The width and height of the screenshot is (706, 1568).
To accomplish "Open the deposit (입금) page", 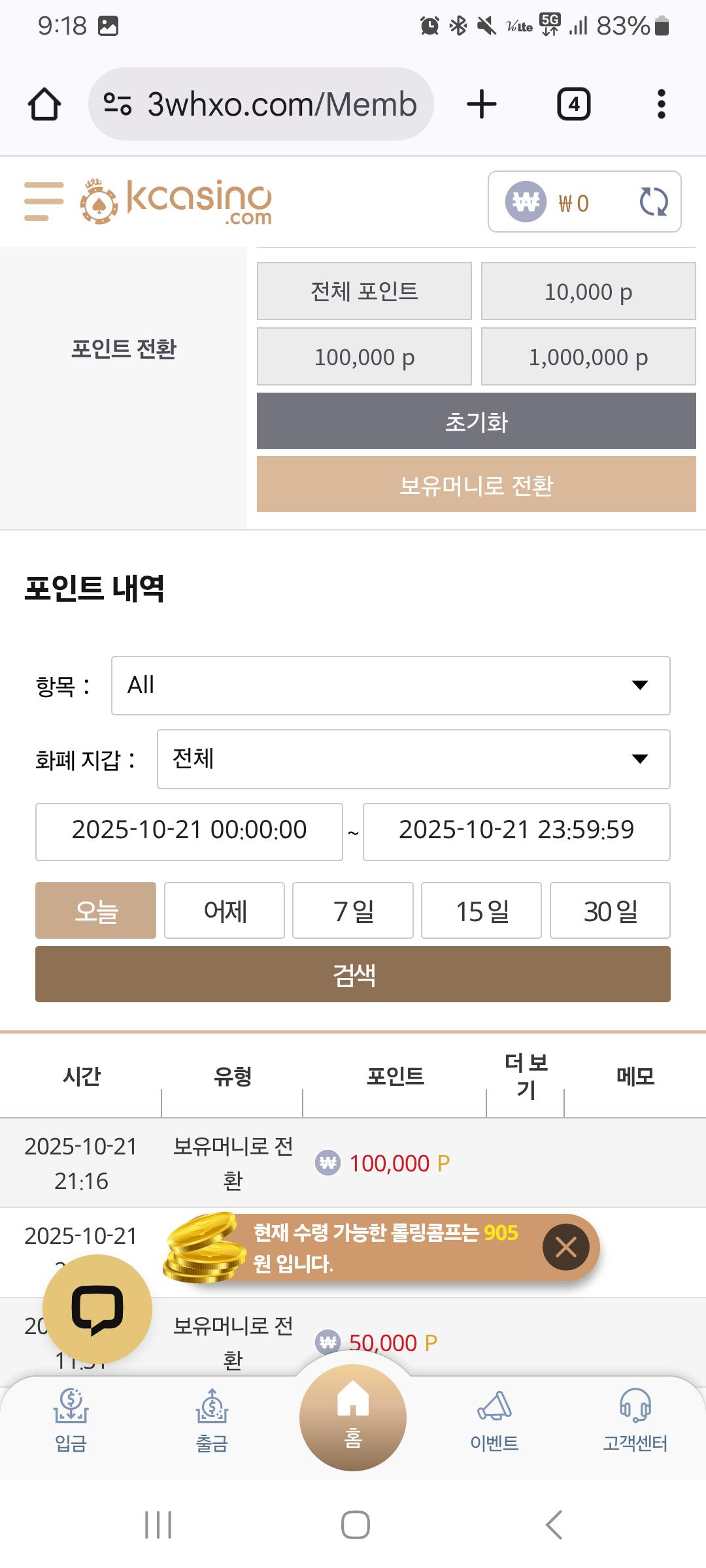I will click(71, 1421).
